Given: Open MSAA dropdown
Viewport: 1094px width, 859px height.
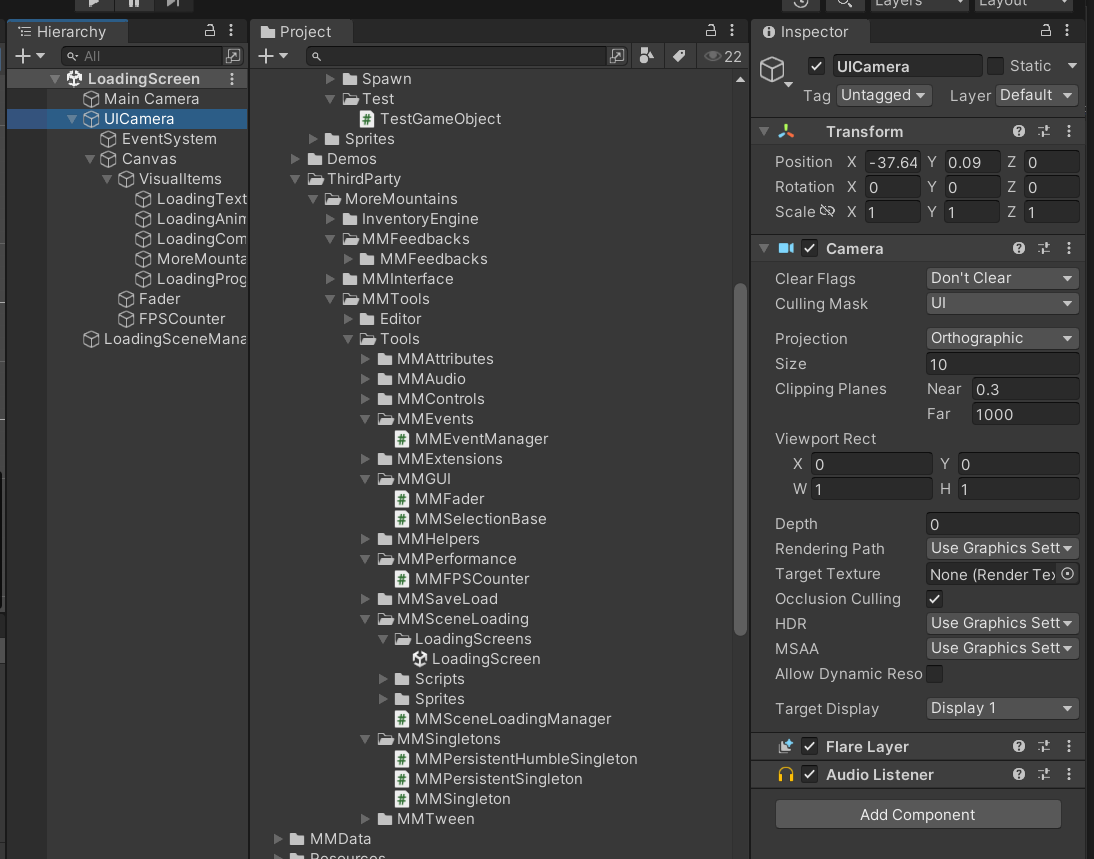Looking at the screenshot, I should click(1002, 648).
